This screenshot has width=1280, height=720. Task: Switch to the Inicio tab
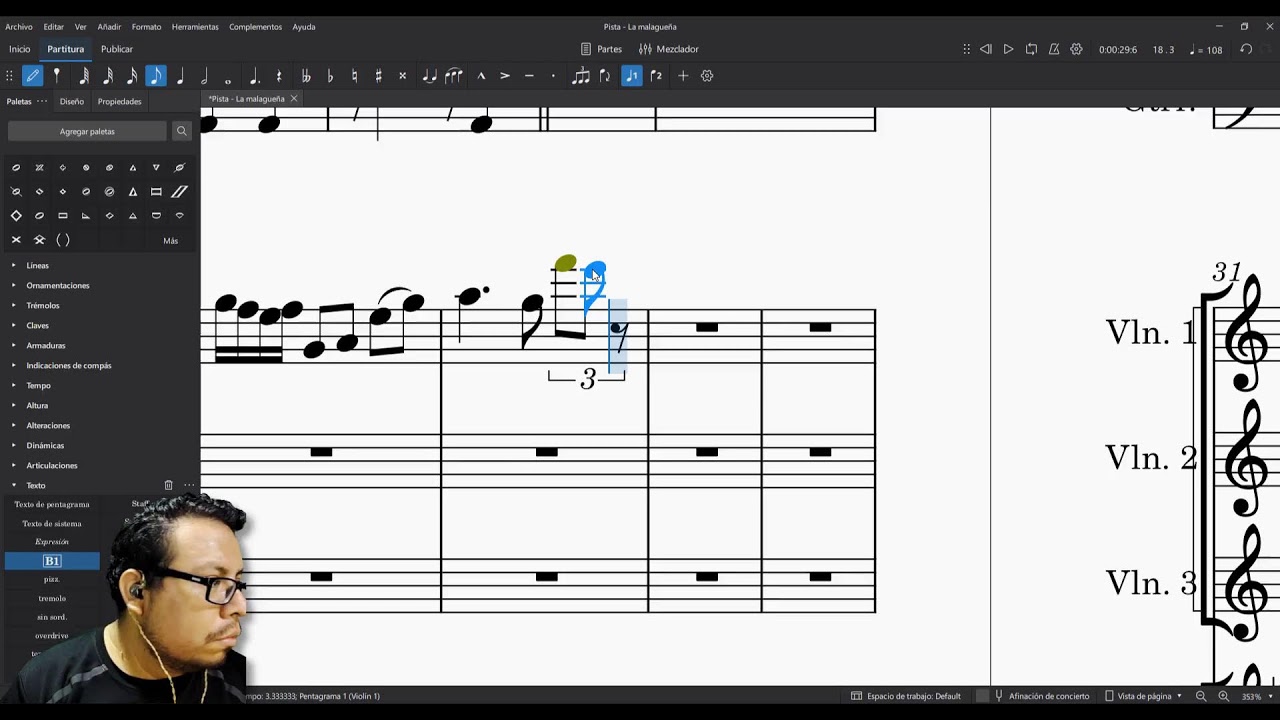point(20,49)
